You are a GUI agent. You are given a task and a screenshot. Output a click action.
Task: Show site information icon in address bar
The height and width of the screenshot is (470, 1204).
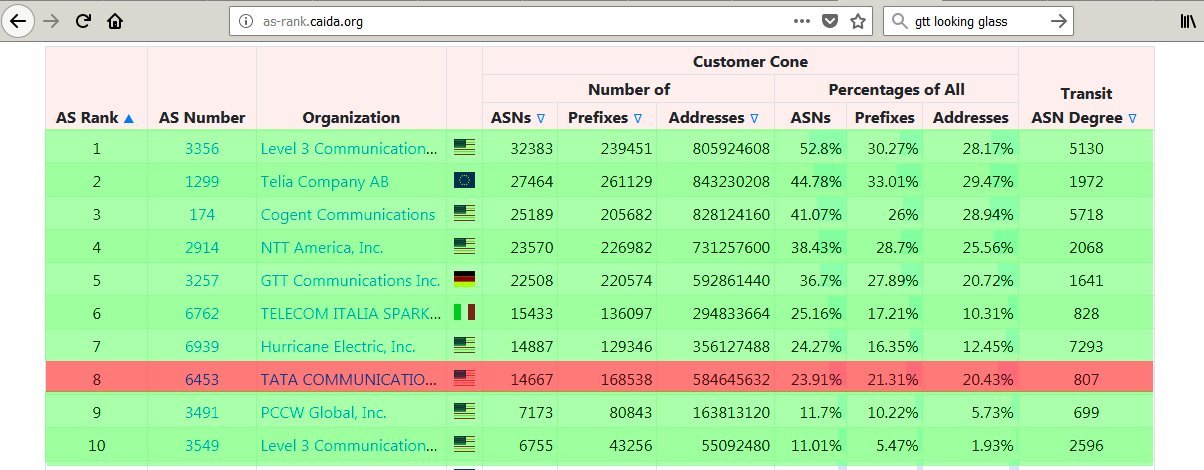[245, 20]
